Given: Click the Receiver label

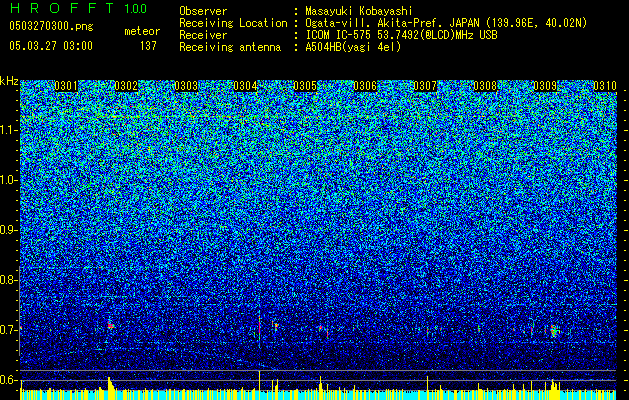Looking at the screenshot, I should [x=203, y=35].
